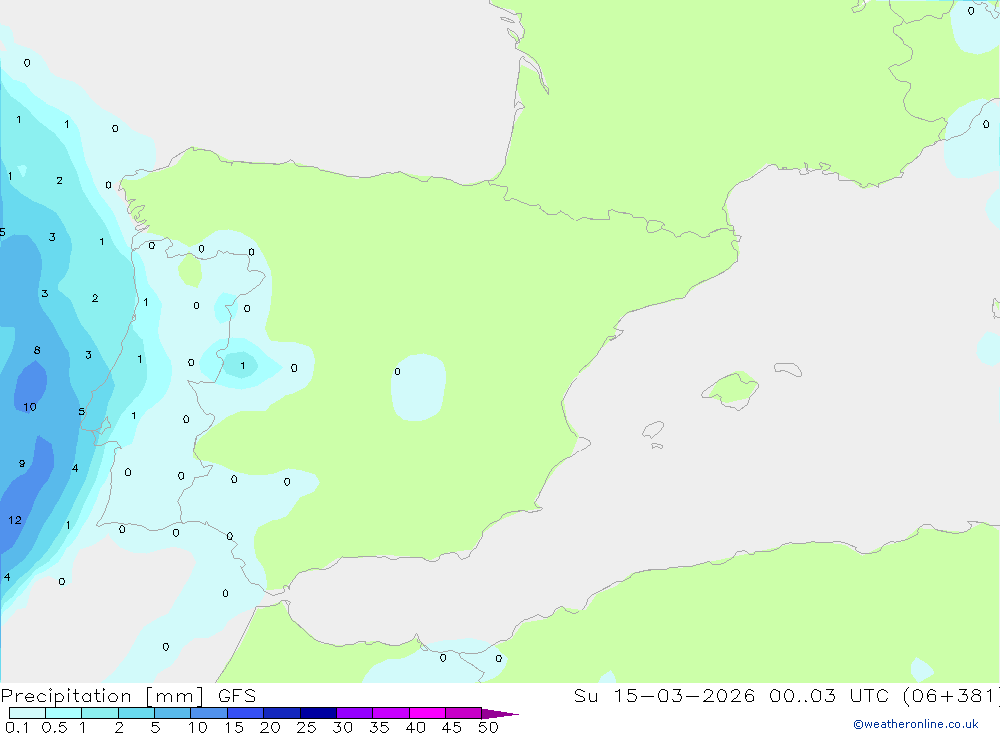1000x733 pixels.
Task: Click the '30' legend scale label
Action: 343,727
